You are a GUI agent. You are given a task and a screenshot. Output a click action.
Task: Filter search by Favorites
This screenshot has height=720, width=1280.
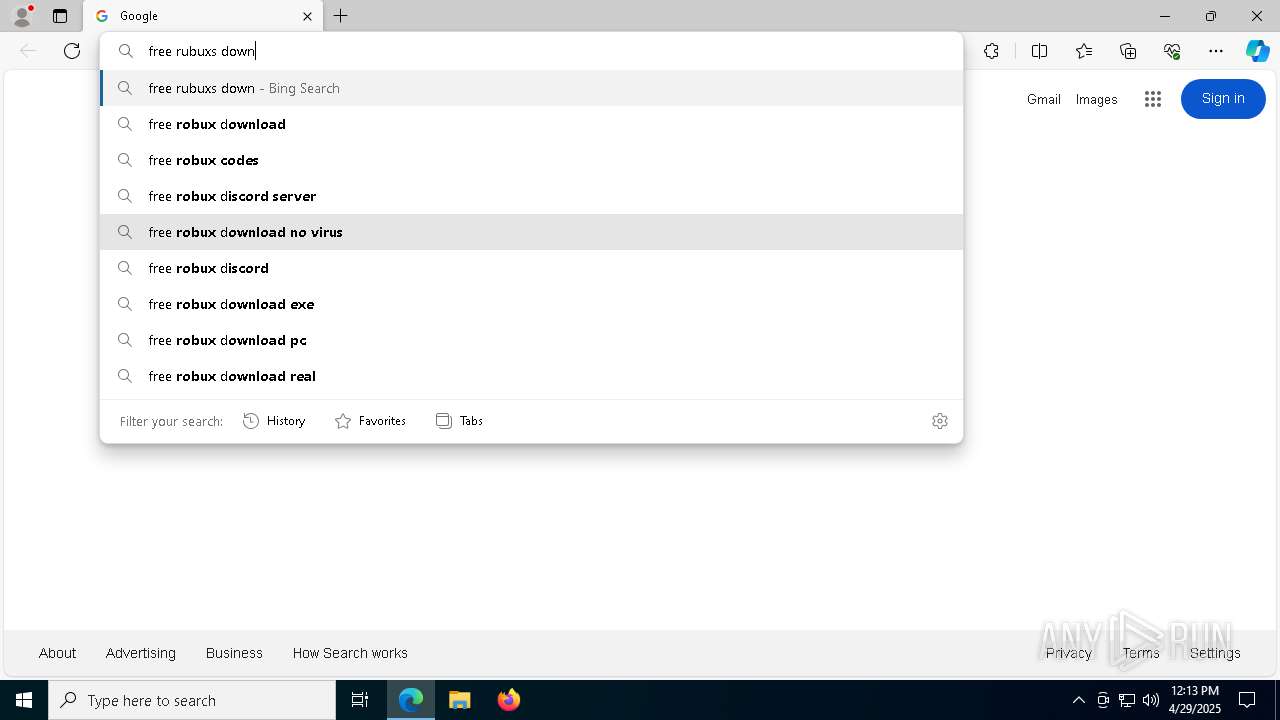[370, 421]
